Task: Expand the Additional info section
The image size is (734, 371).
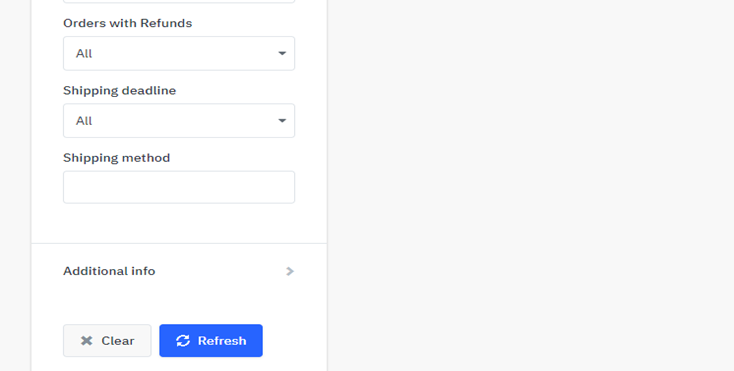Action: pyautogui.click(x=179, y=271)
